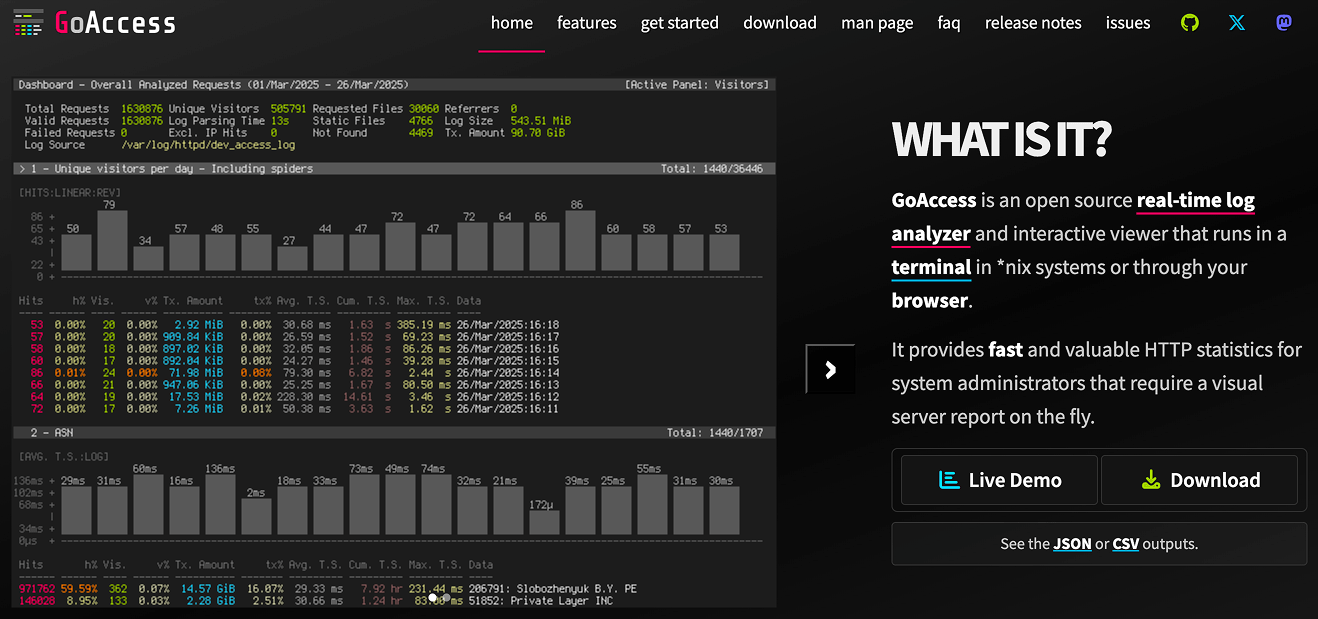Viewport: 1318px width, 619px height.
Task: Open the get started page
Action: [x=680, y=22]
